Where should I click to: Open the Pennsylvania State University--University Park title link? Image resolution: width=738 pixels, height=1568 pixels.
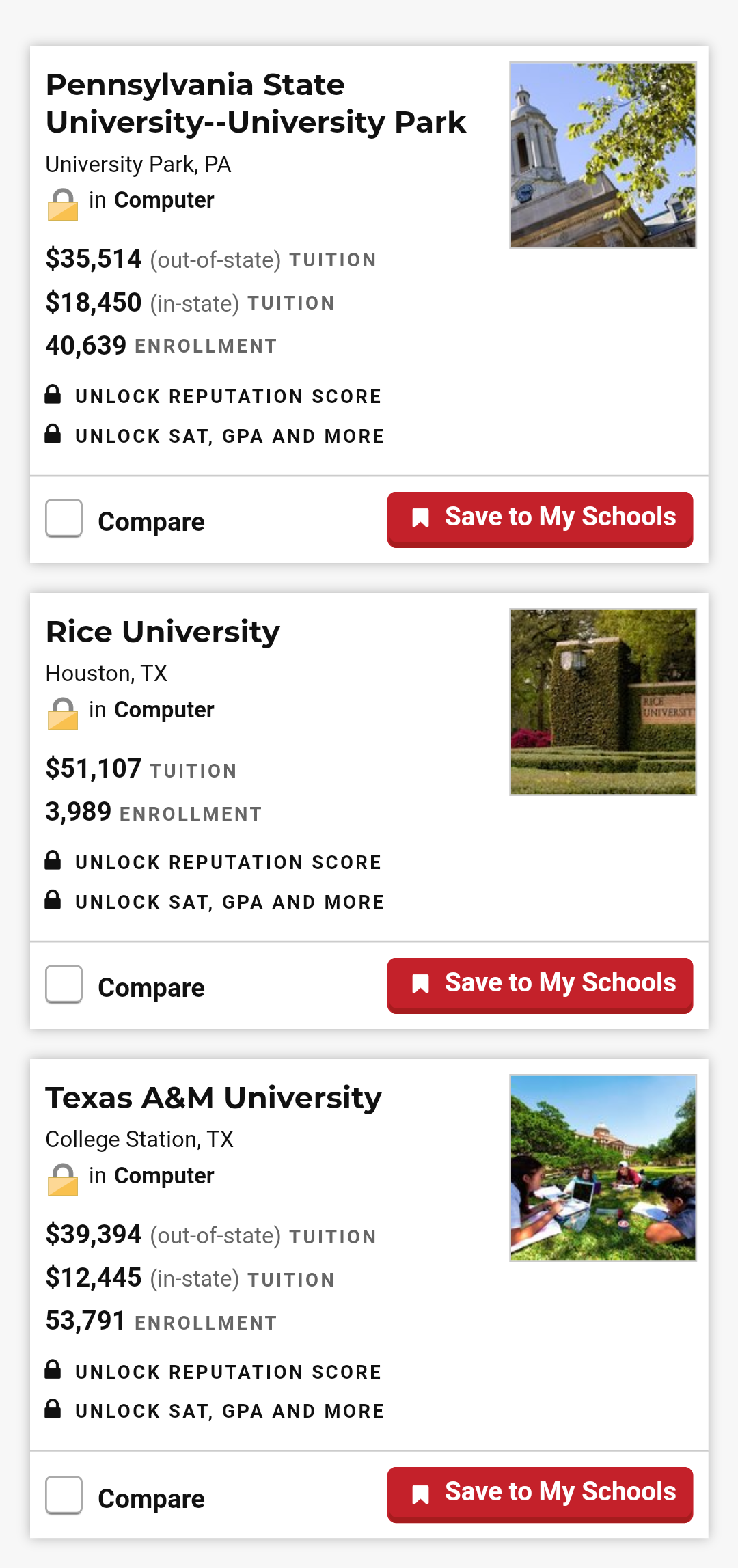[x=256, y=104]
